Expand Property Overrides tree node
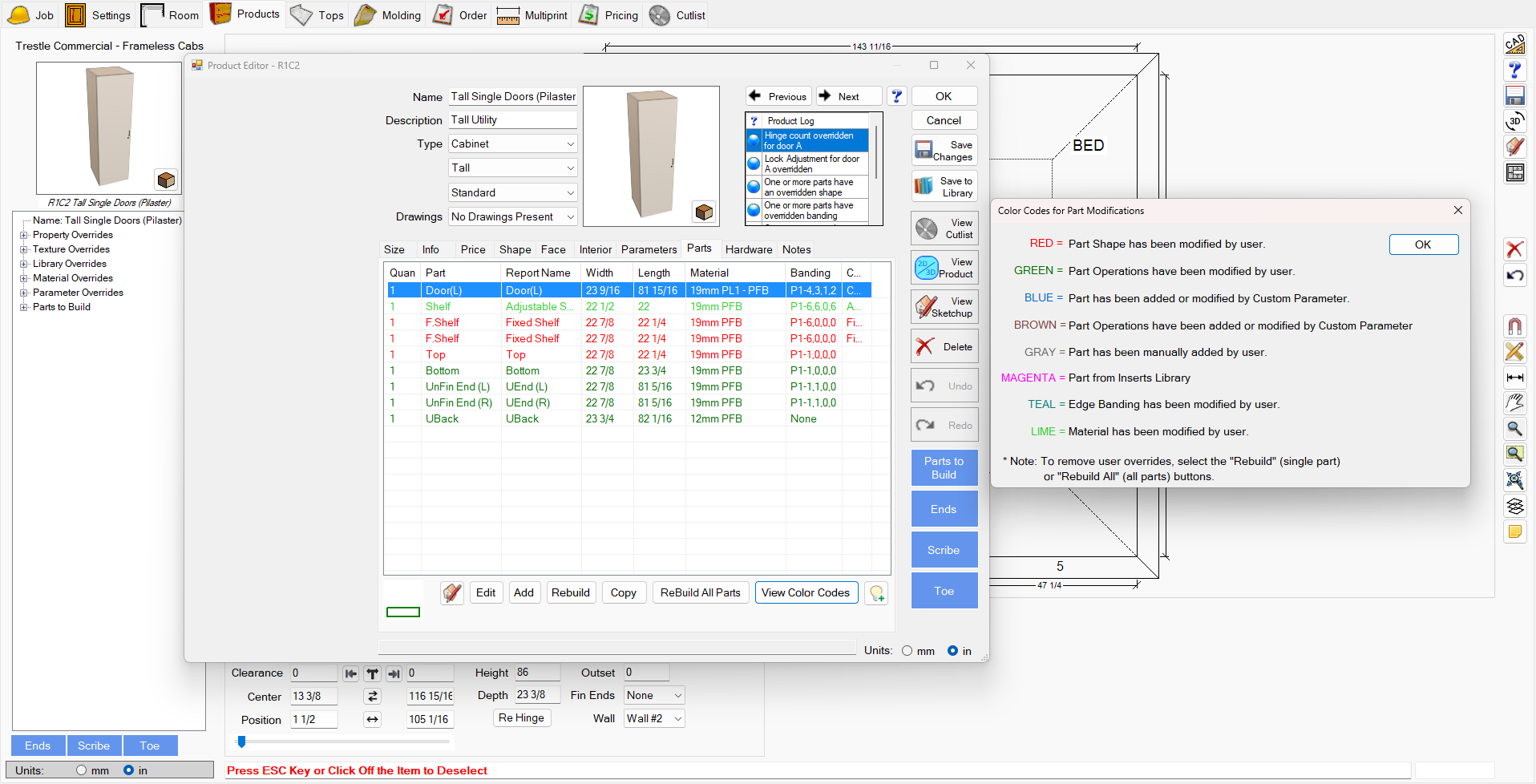This screenshot has width=1536, height=784. [24, 236]
